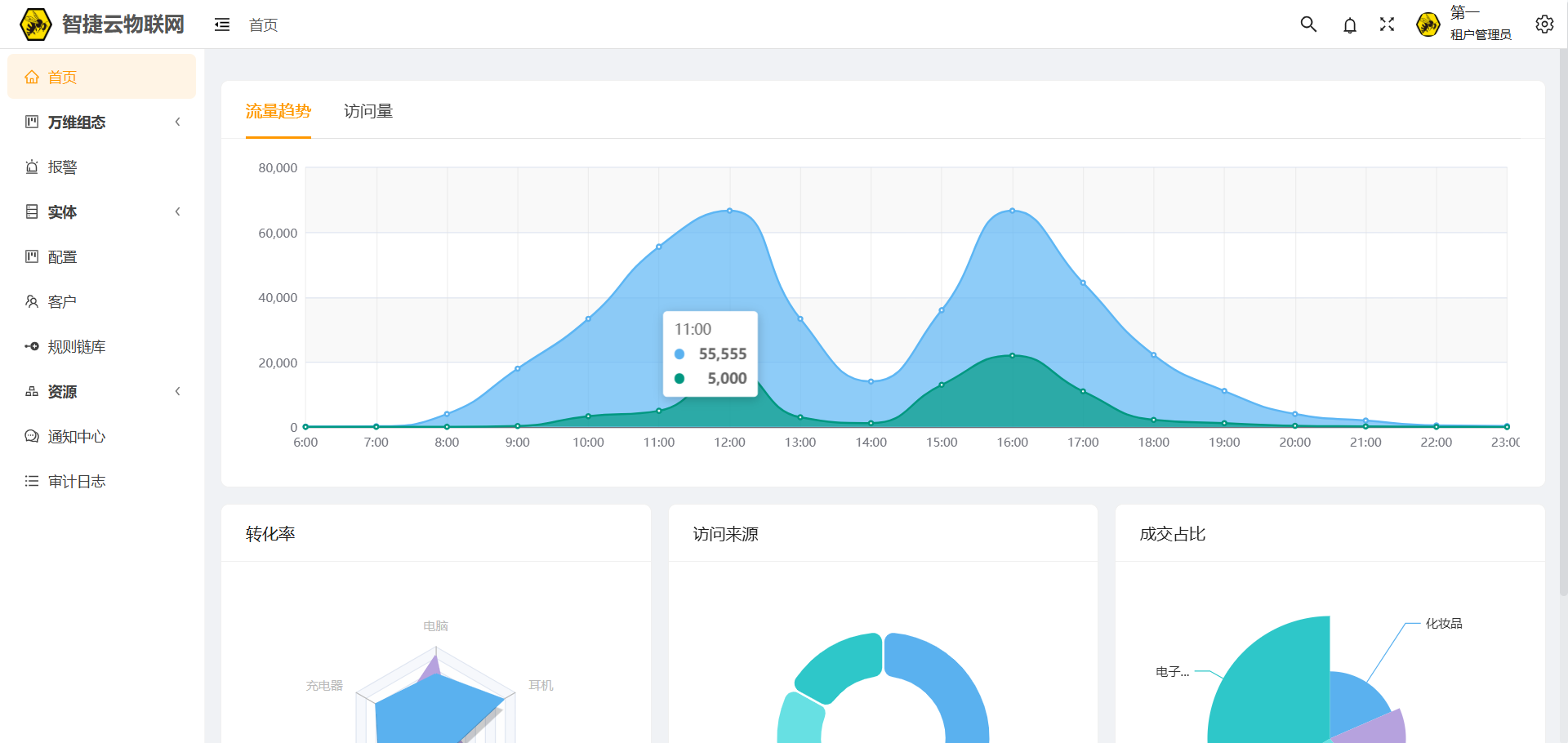This screenshot has width=1568, height=743.
Task: Open 规则链库 in the sidebar
Action: tap(76, 347)
